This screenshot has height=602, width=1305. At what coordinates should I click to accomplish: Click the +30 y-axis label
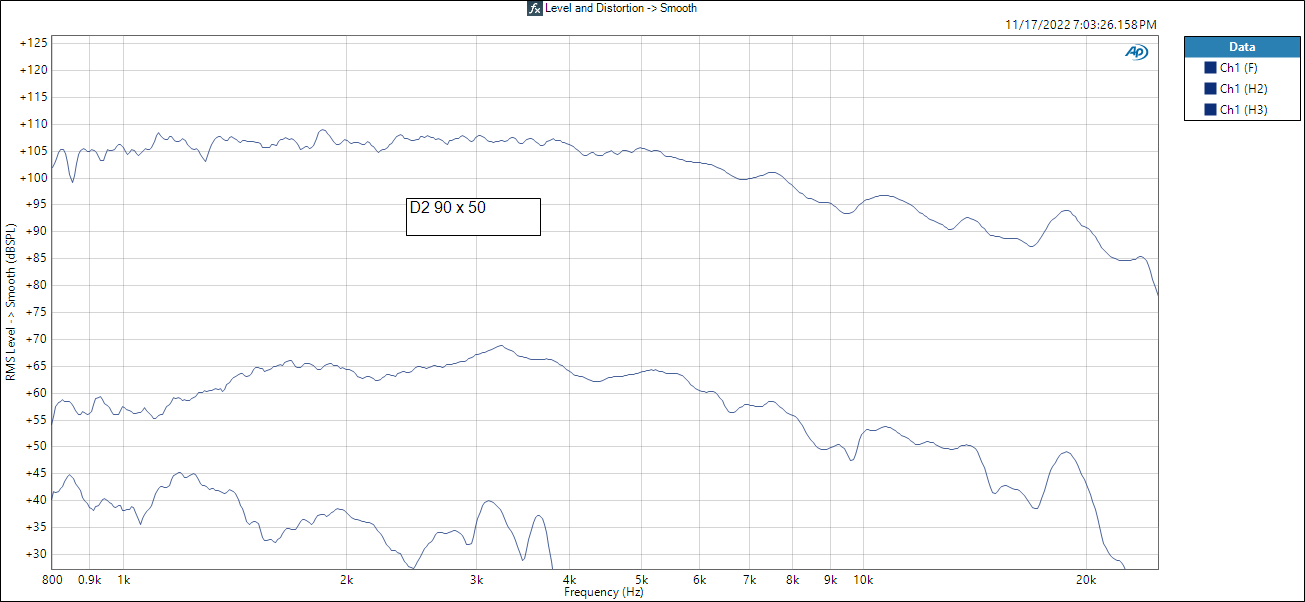tap(37, 554)
